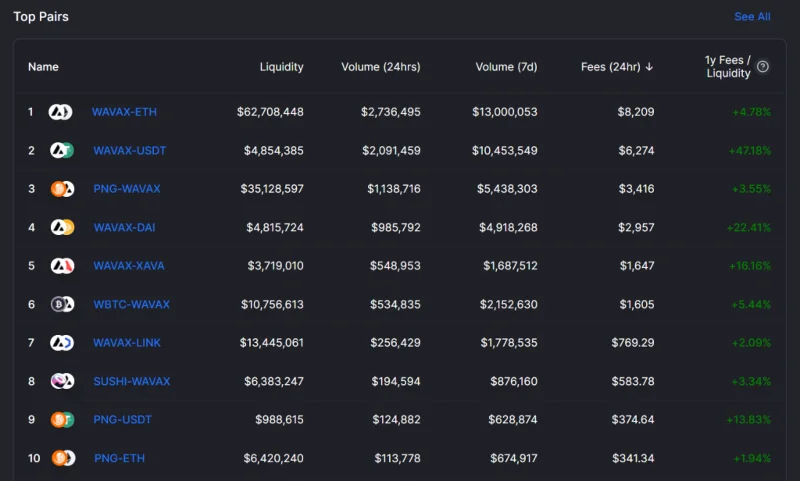
Task: Open the PNG-USDT pair page
Action: (122, 420)
